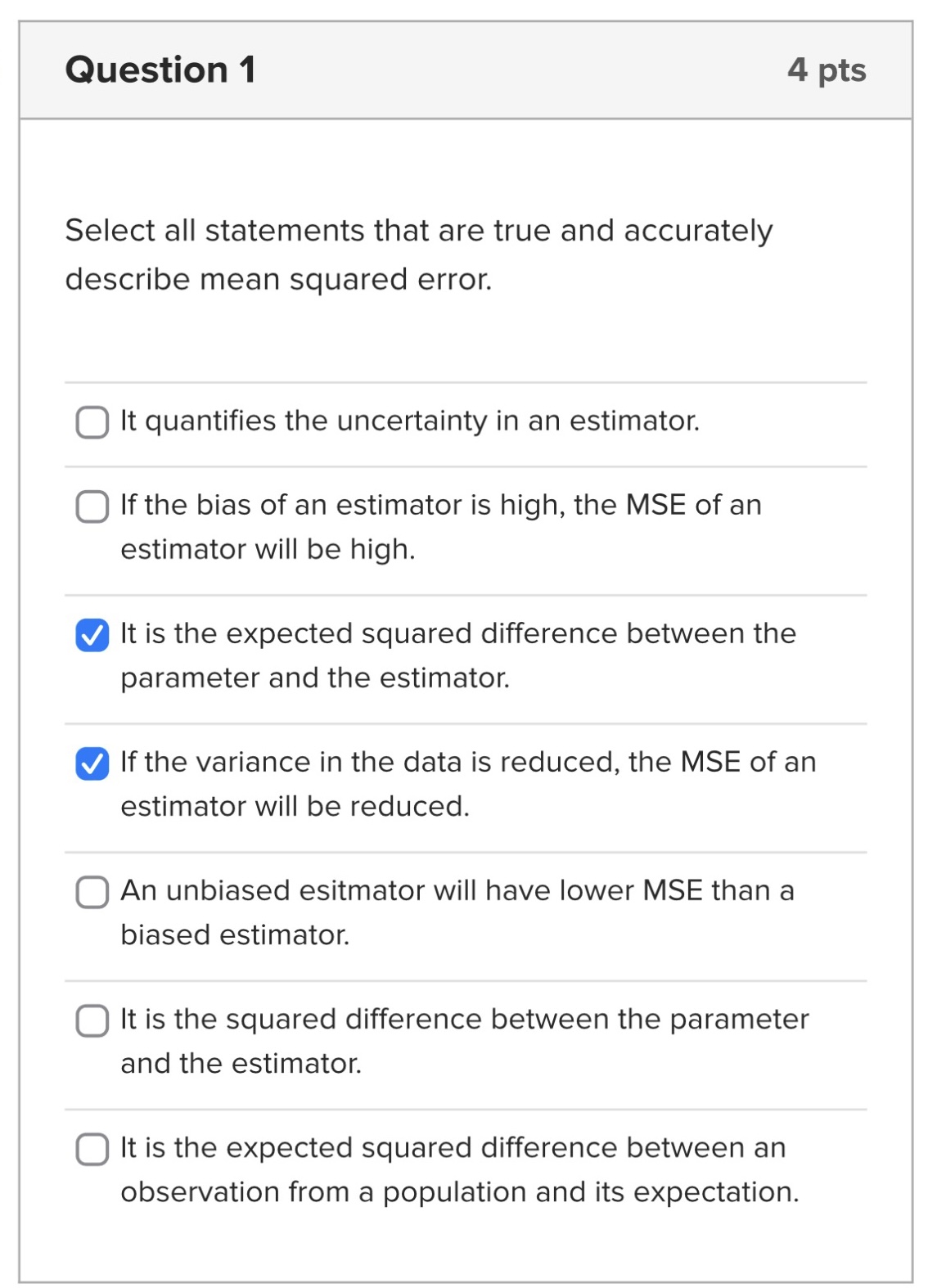Click the text of the high bias statement
The width and height of the screenshot is (928, 1288).
click(442, 526)
